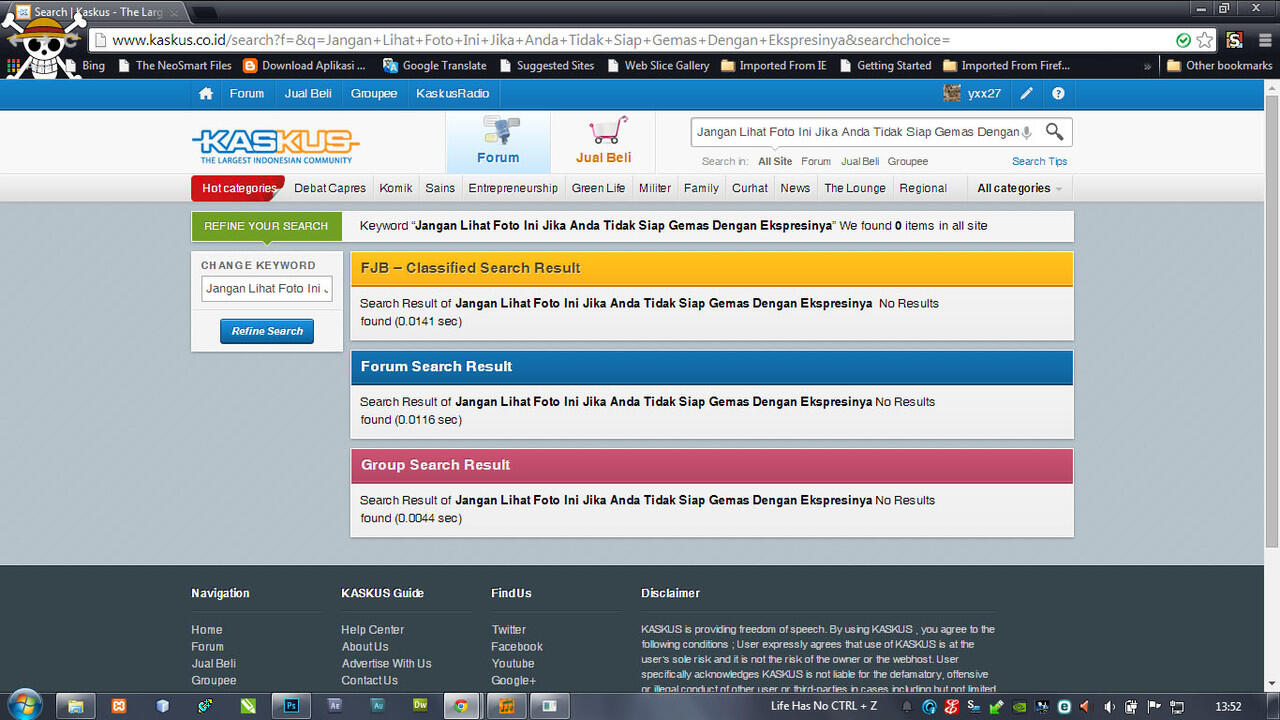Click the Refine Search button
Viewport: 1280px width, 720px height.
(267, 331)
